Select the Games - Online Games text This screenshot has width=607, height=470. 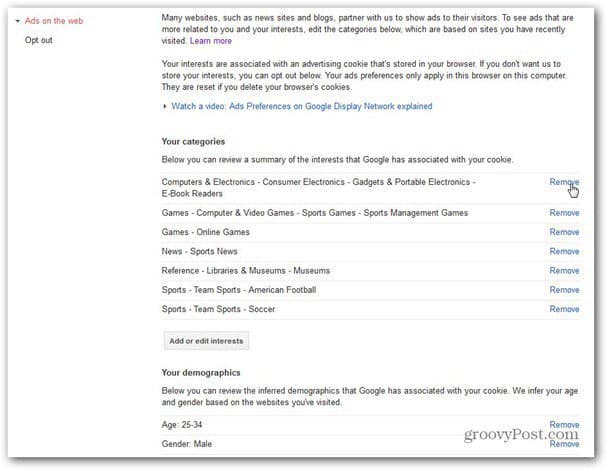pos(206,232)
